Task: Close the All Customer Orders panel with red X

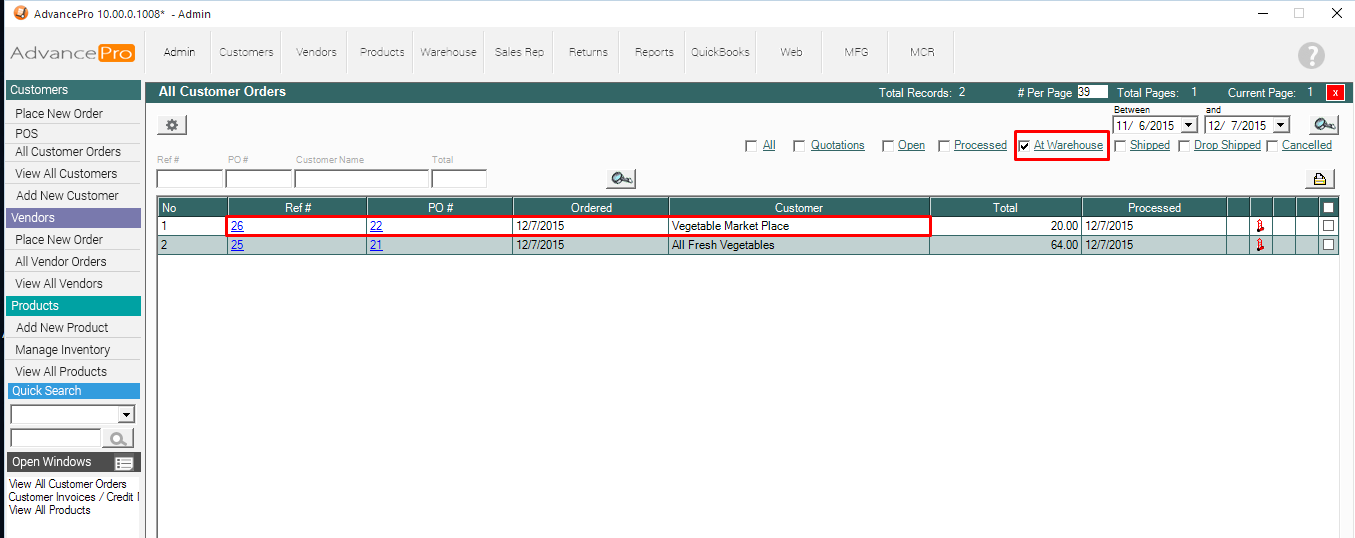Action: (1335, 93)
